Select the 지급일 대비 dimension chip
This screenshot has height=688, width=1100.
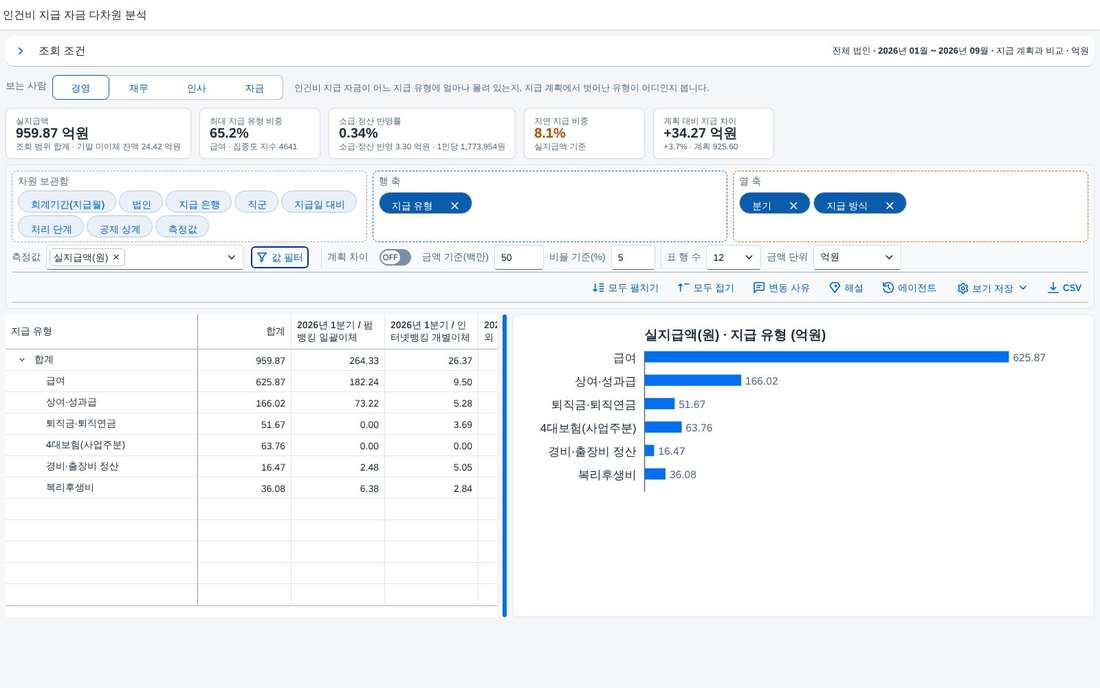319,204
